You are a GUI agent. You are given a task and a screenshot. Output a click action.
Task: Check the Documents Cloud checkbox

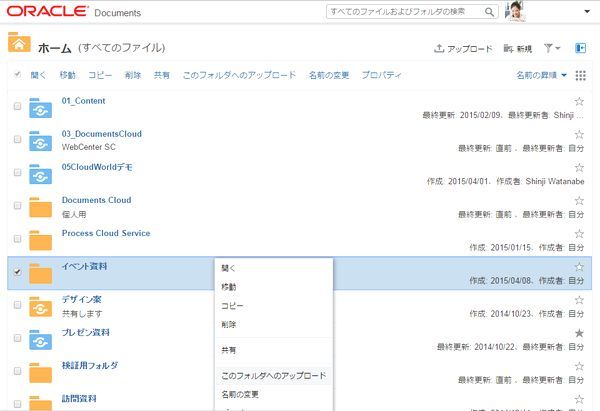[x=17, y=206]
